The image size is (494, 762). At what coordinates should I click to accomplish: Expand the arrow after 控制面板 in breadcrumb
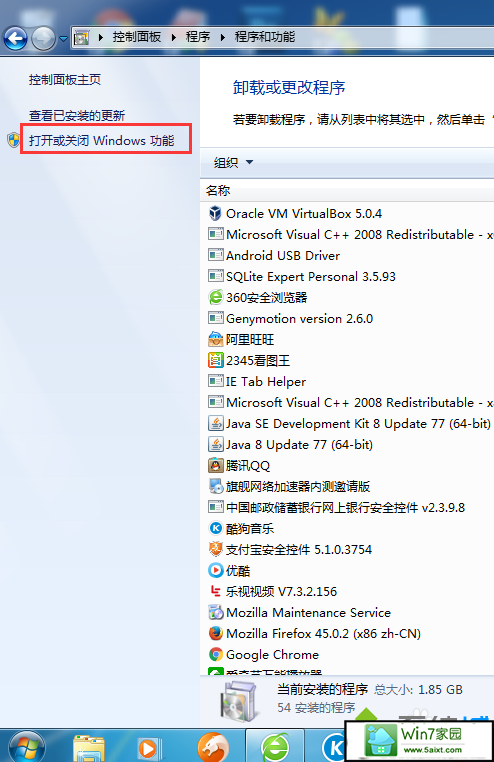(174, 37)
